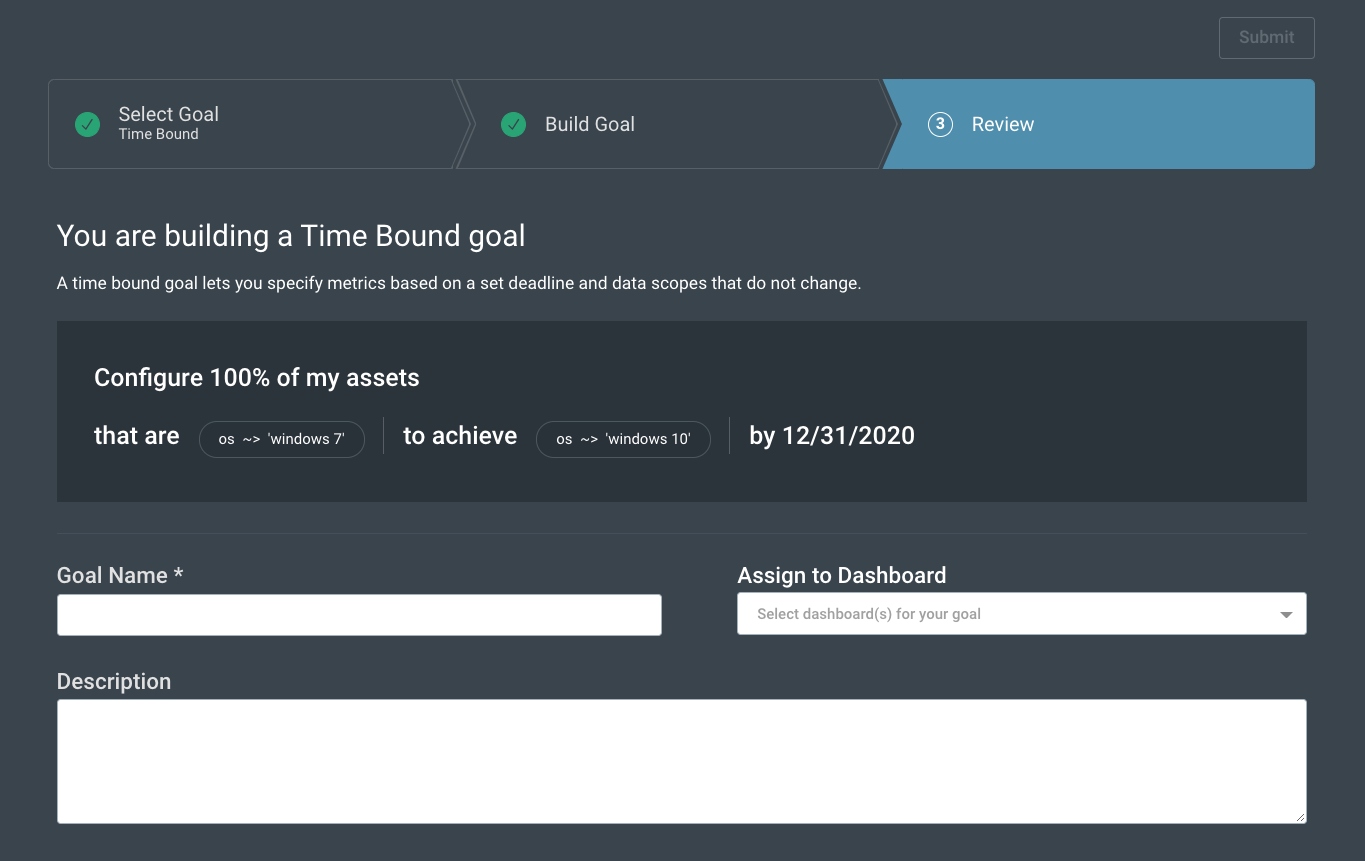Viewport: 1365px width, 861px height.
Task: Click the green checkmark on Build Goal
Action: [x=514, y=125]
